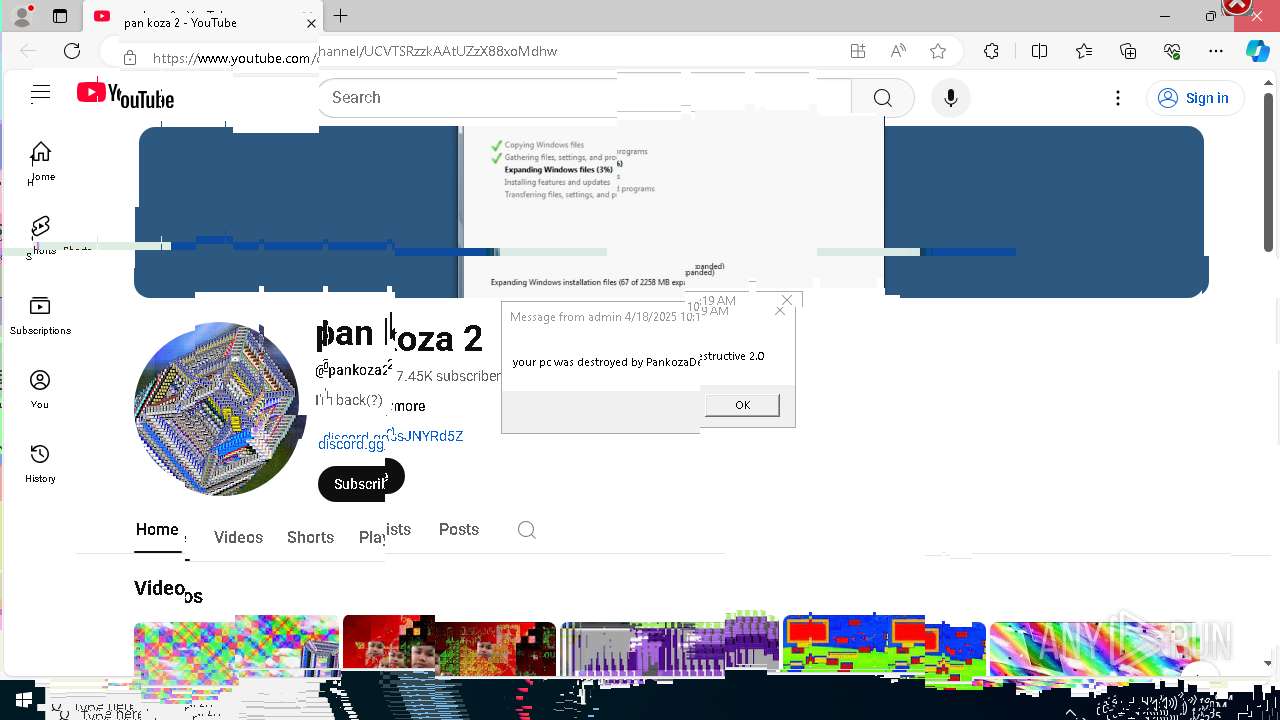The image size is (1280, 720).
Task: Select the channel Home tab
Action: pos(157,530)
